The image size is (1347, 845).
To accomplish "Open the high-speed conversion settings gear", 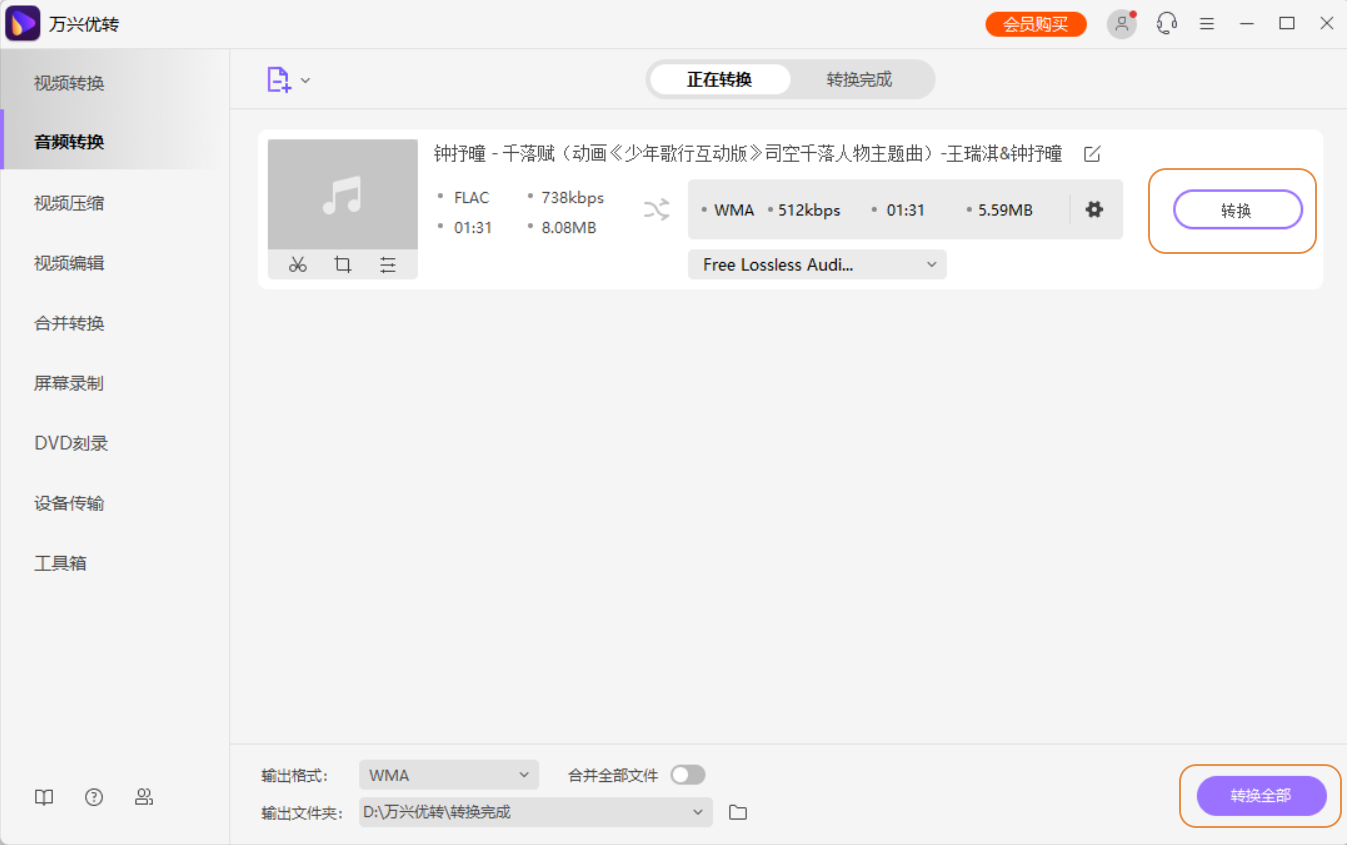I will [x=1094, y=209].
